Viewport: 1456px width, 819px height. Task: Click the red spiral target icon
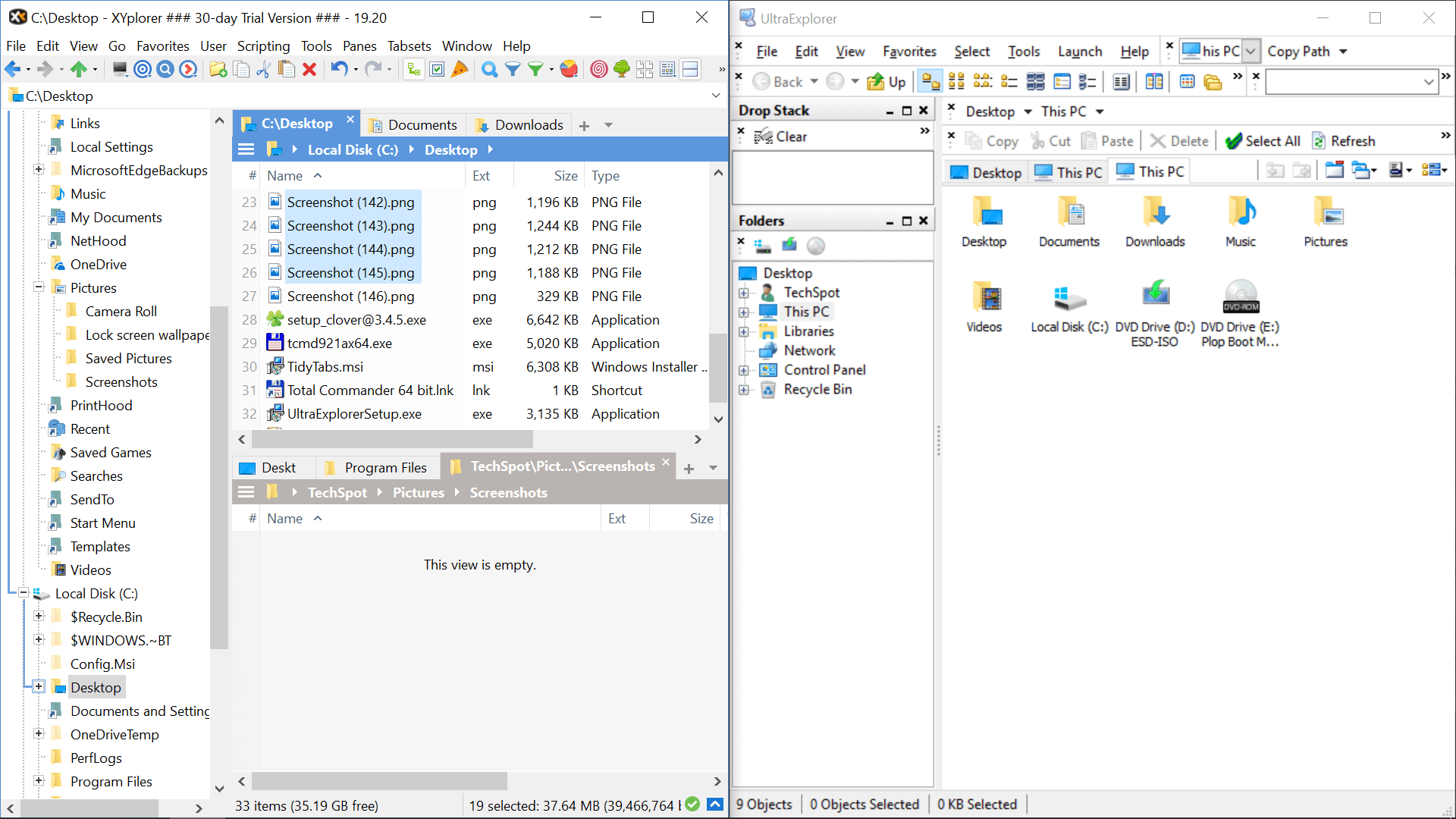coord(599,70)
